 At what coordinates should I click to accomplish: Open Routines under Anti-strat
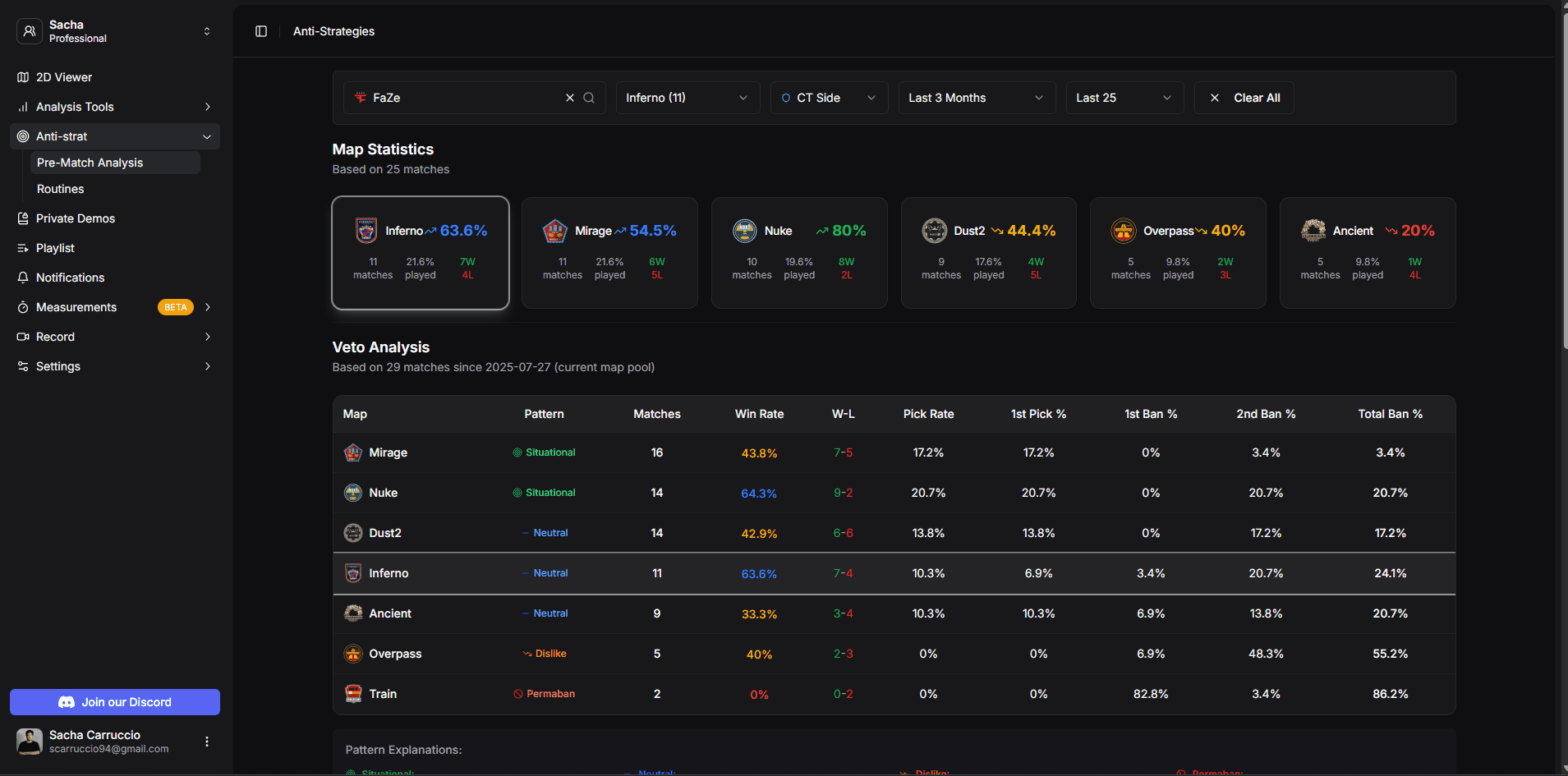tap(61, 189)
